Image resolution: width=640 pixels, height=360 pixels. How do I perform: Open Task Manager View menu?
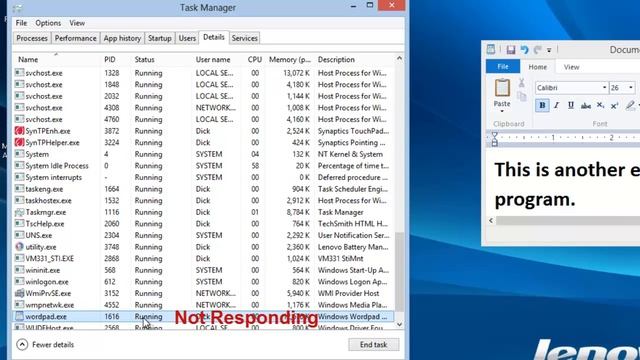(x=77, y=23)
